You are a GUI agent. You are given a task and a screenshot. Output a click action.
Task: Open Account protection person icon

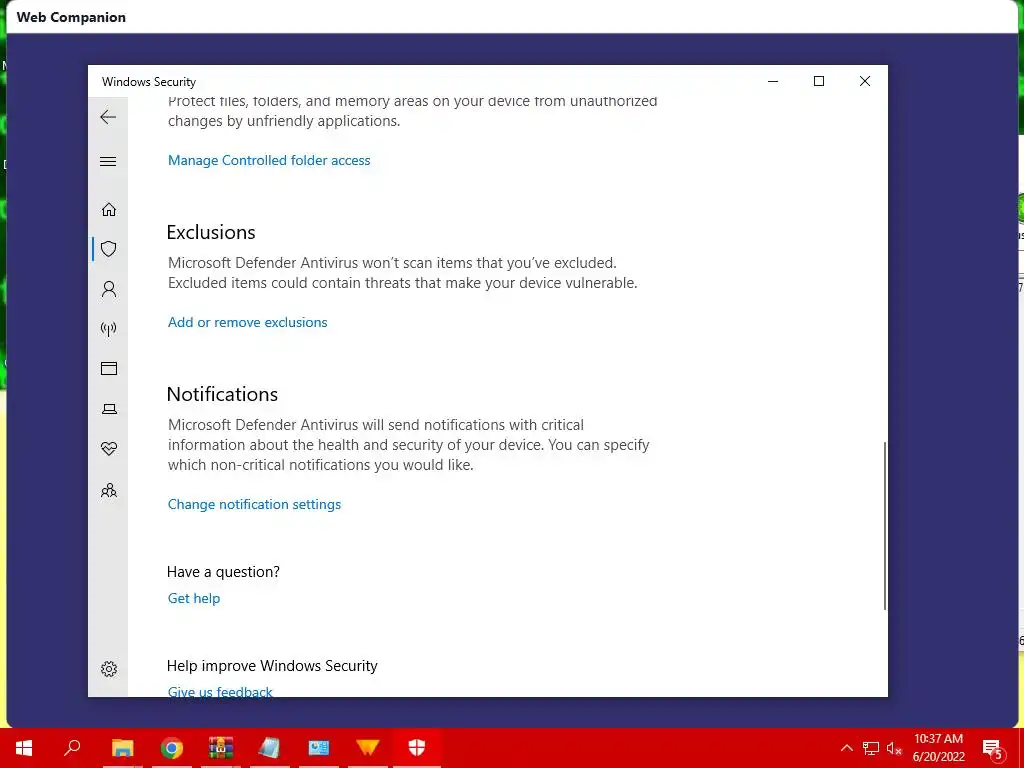click(108, 289)
